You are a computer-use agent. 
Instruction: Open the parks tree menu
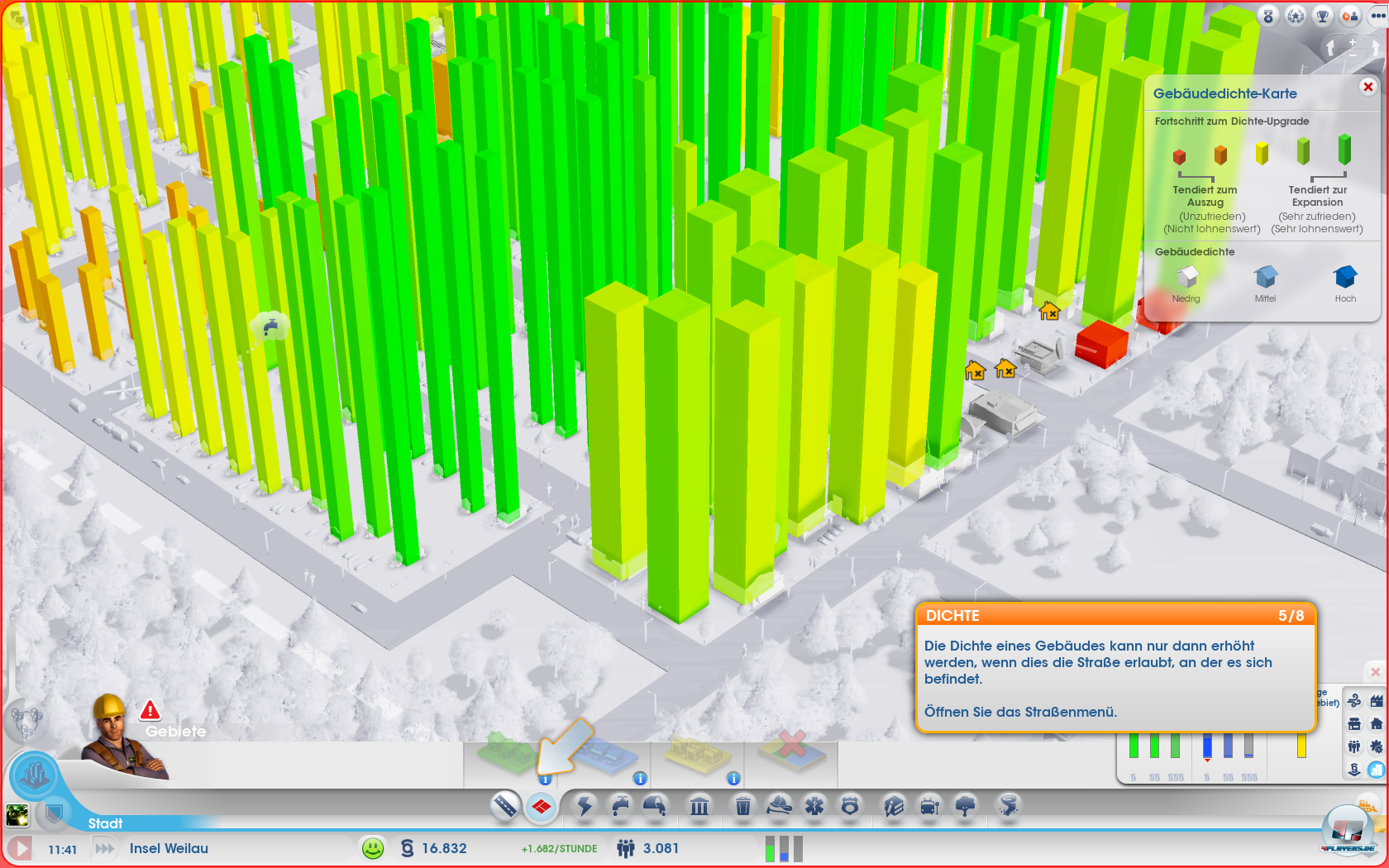965,805
